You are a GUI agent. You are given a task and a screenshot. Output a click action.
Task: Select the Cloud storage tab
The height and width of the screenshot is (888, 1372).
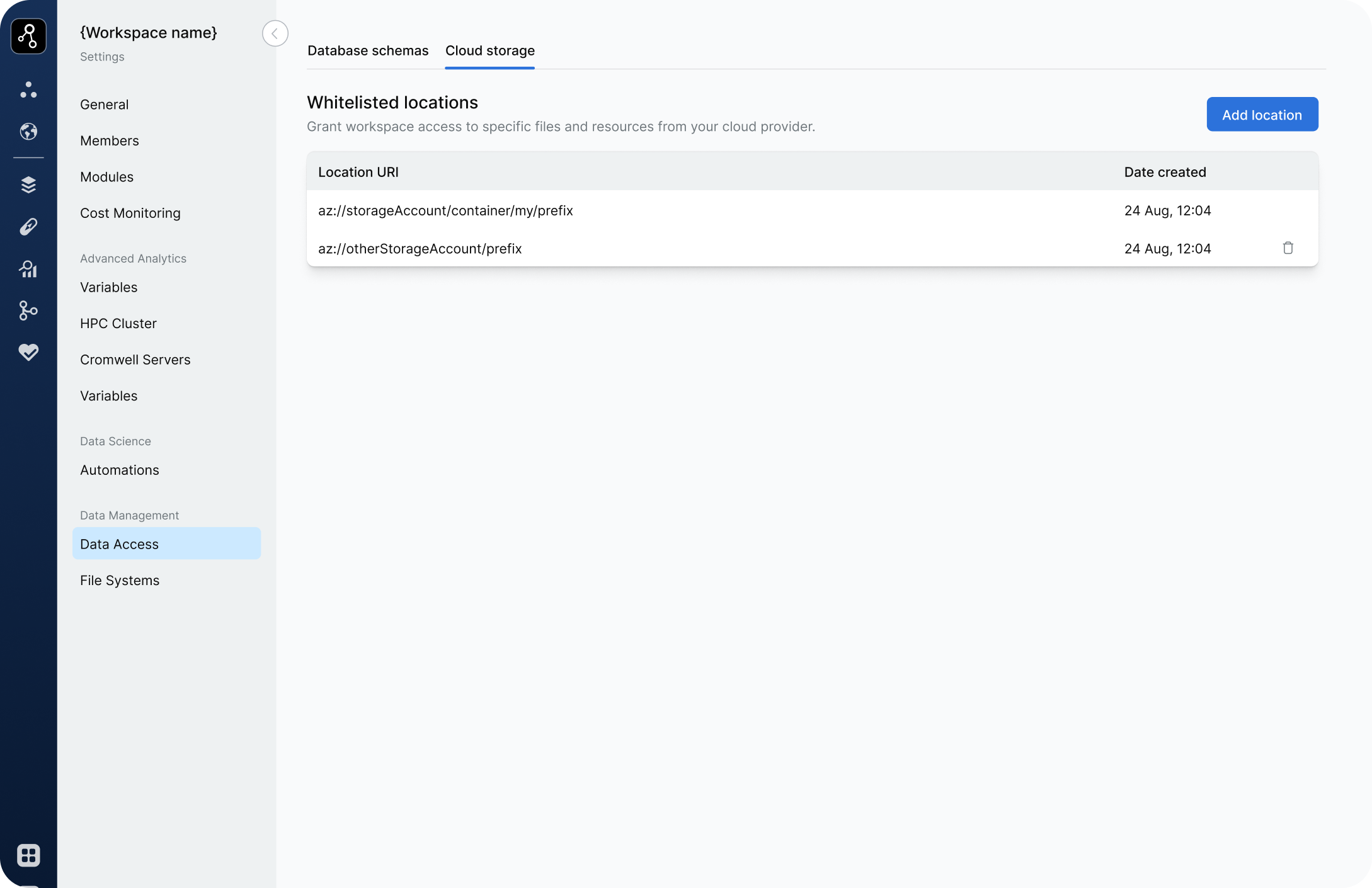coord(490,50)
